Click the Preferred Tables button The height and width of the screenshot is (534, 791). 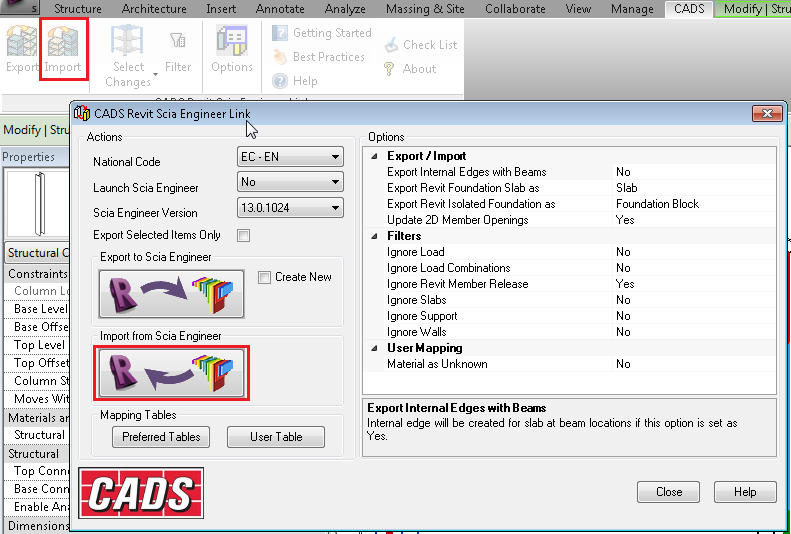(x=161, y=437)
